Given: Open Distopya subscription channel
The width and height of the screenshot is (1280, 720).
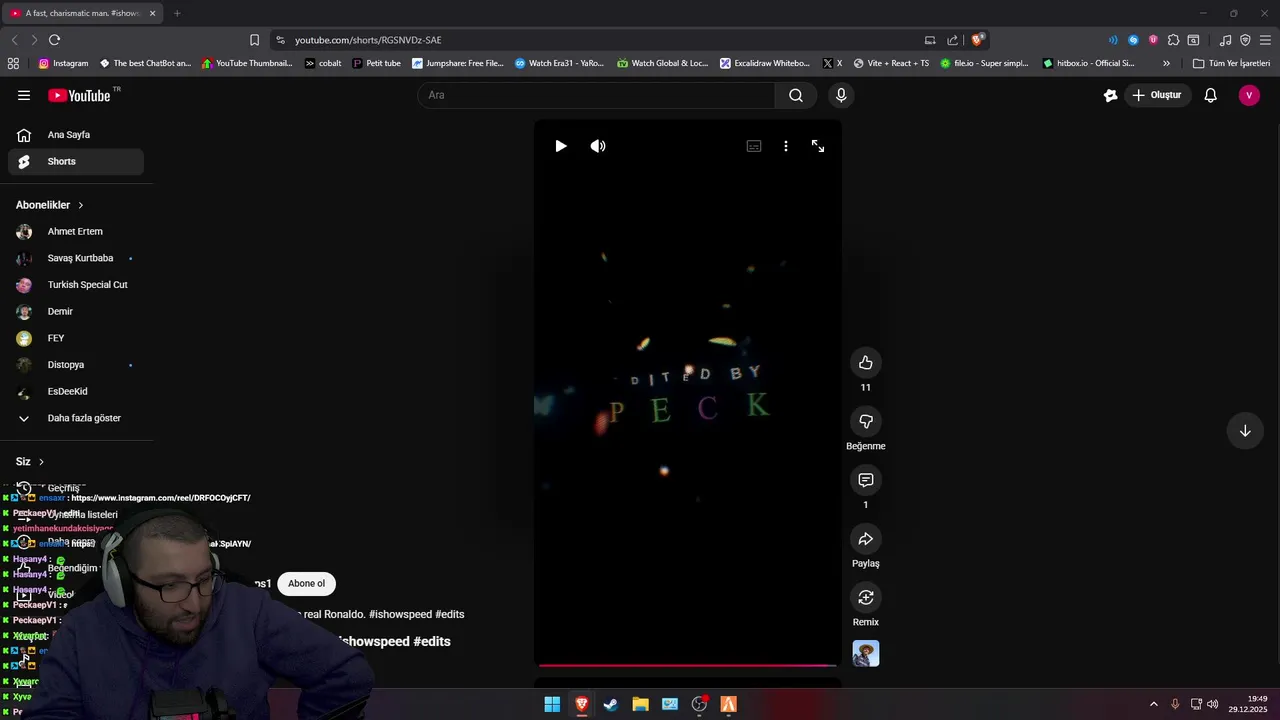Looking at the screenshot, I should pyautogui.click(x=76, y=365).
